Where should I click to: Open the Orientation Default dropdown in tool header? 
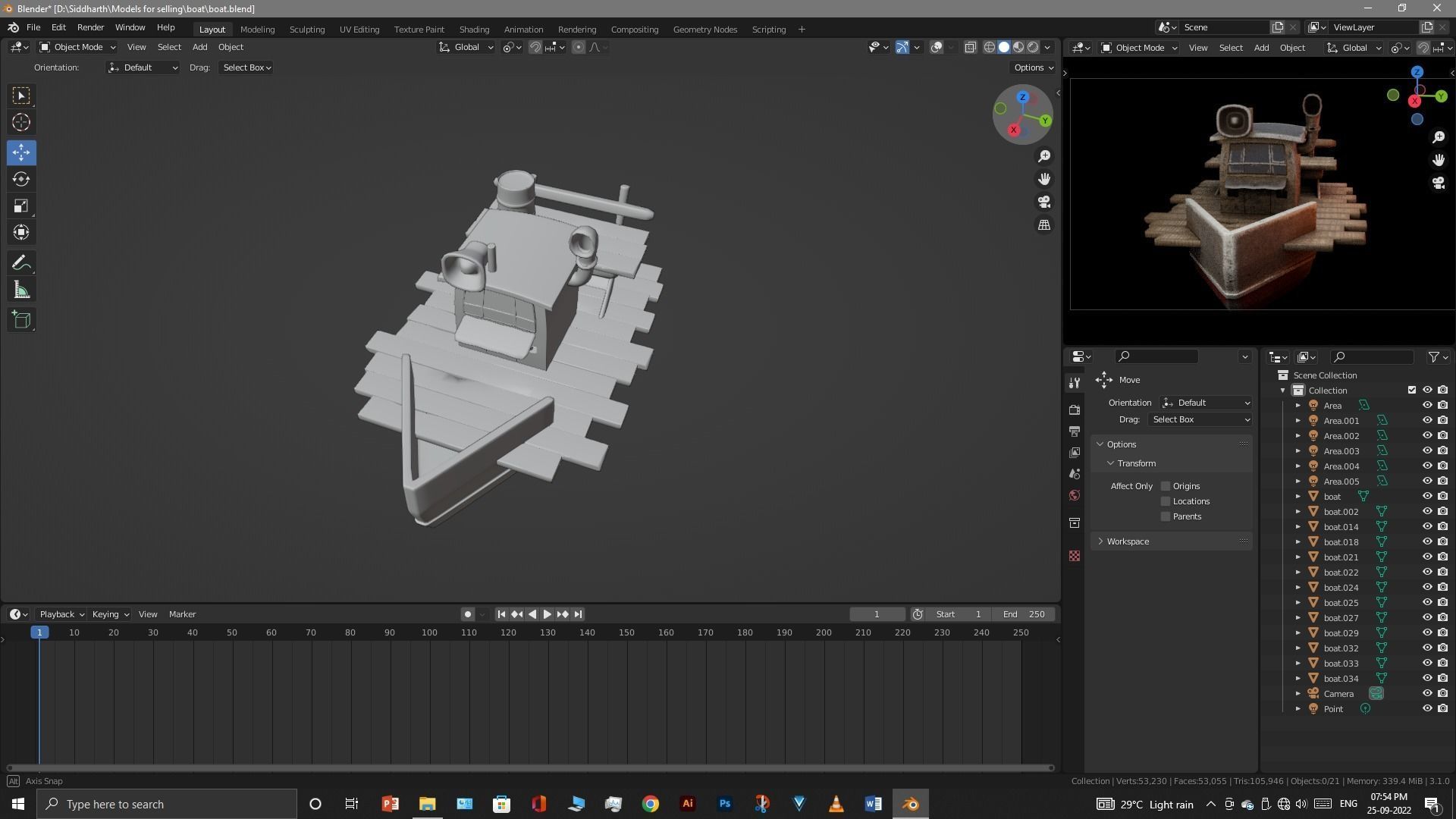coord(143,67)
